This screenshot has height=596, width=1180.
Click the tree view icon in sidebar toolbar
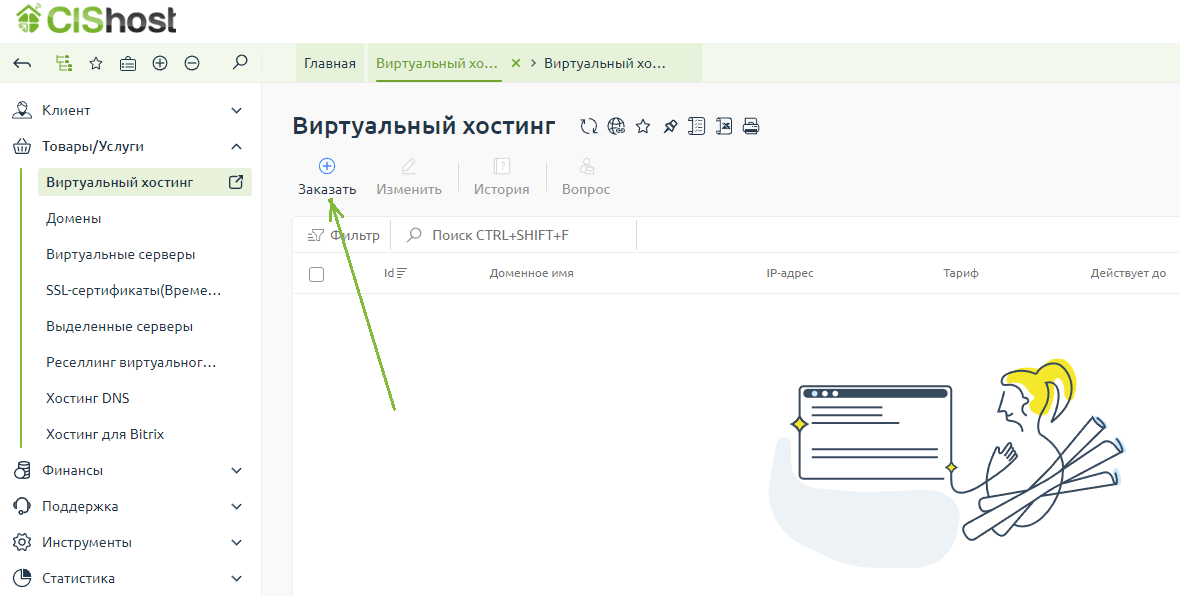(64, 63)
